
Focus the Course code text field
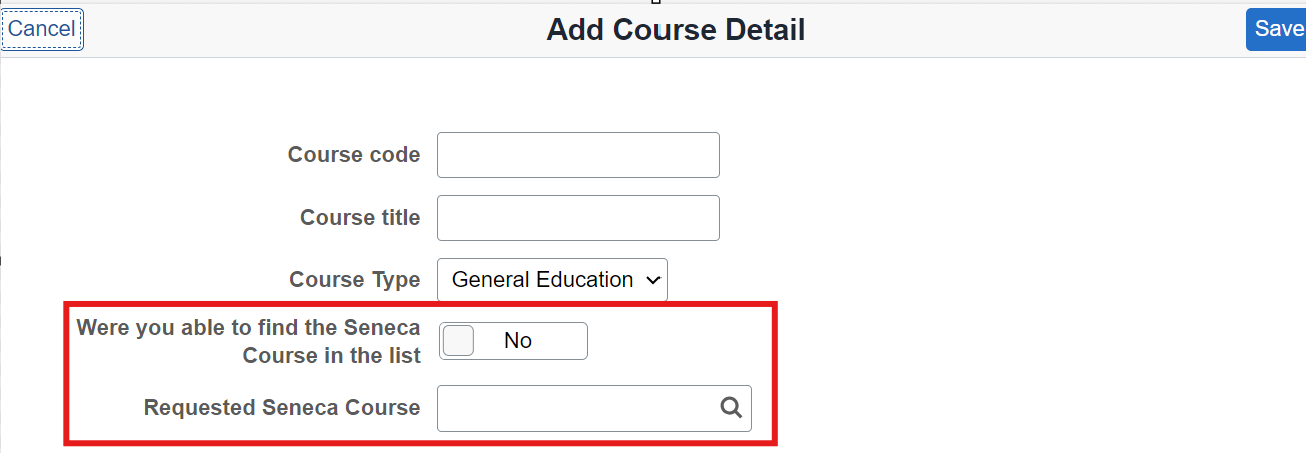click(x=578, y=155)
